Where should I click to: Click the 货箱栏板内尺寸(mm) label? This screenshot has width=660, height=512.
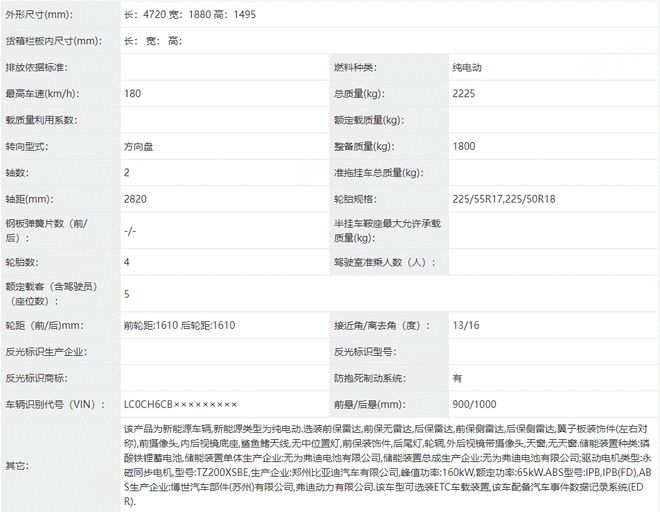[53, 41]
